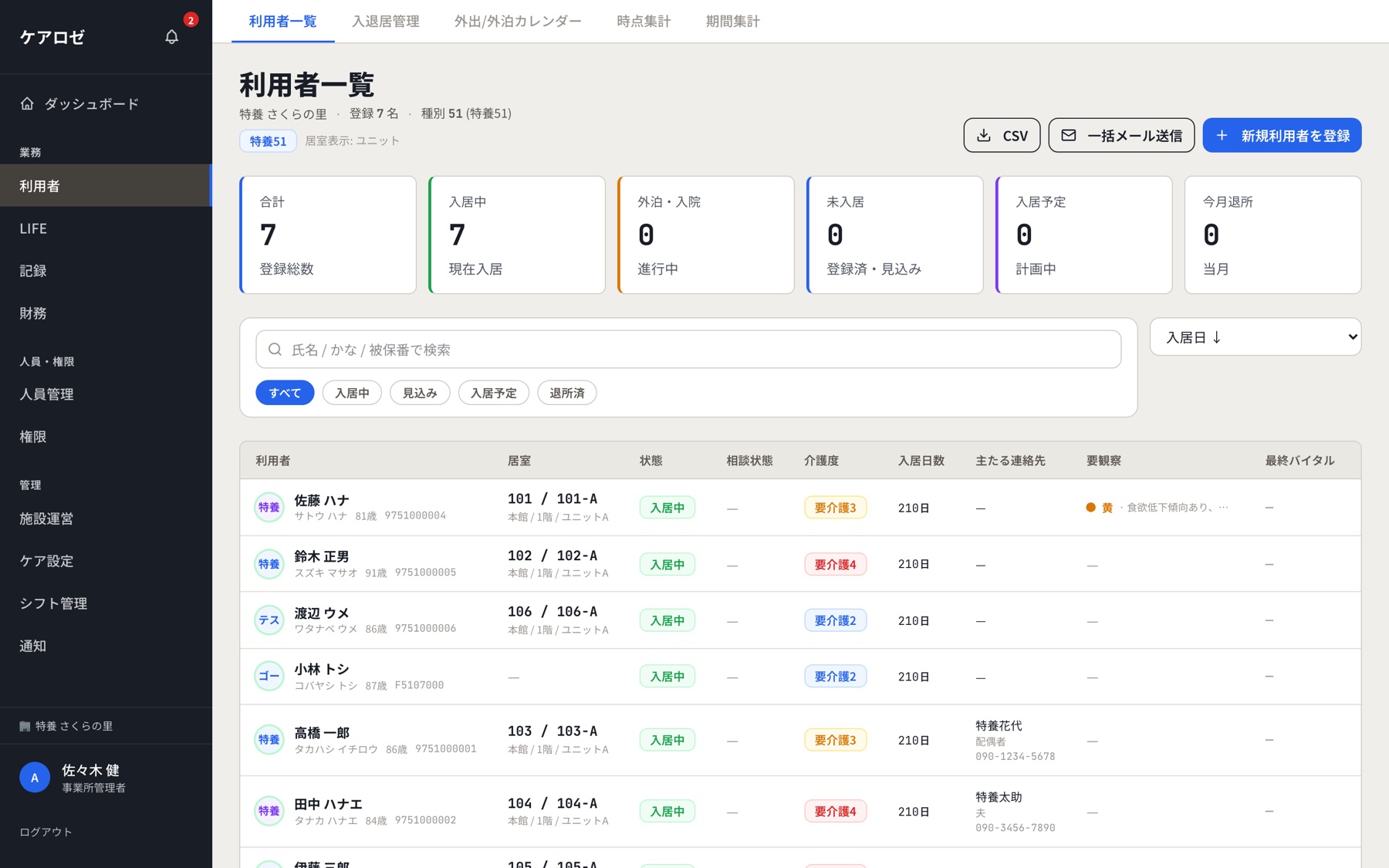Open the notification bell icon
This screenshot has height=868, width=1389.
point(171,36)
